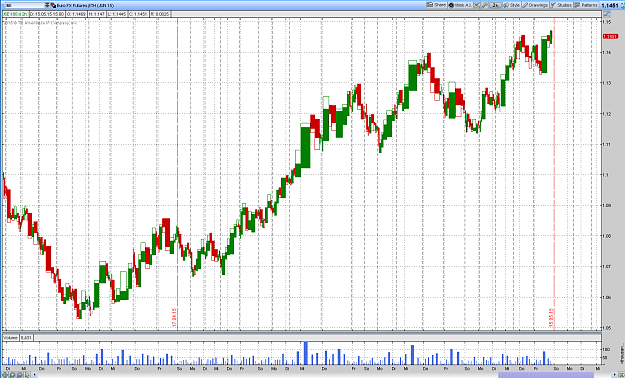Screen dimensions: 625x378
Task: Click the scroll-left arrow at chart bottom
Action: point(34,375)
